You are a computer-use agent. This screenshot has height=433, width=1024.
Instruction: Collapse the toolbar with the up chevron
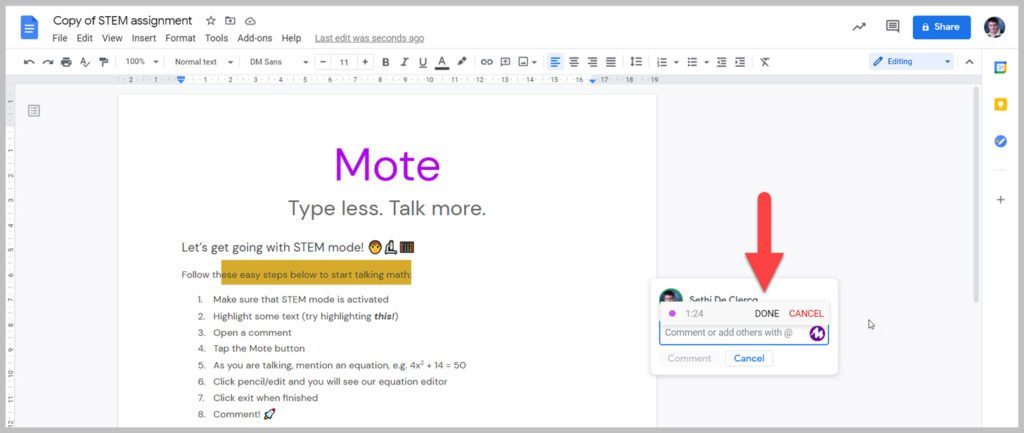click(x=969, y=62)
